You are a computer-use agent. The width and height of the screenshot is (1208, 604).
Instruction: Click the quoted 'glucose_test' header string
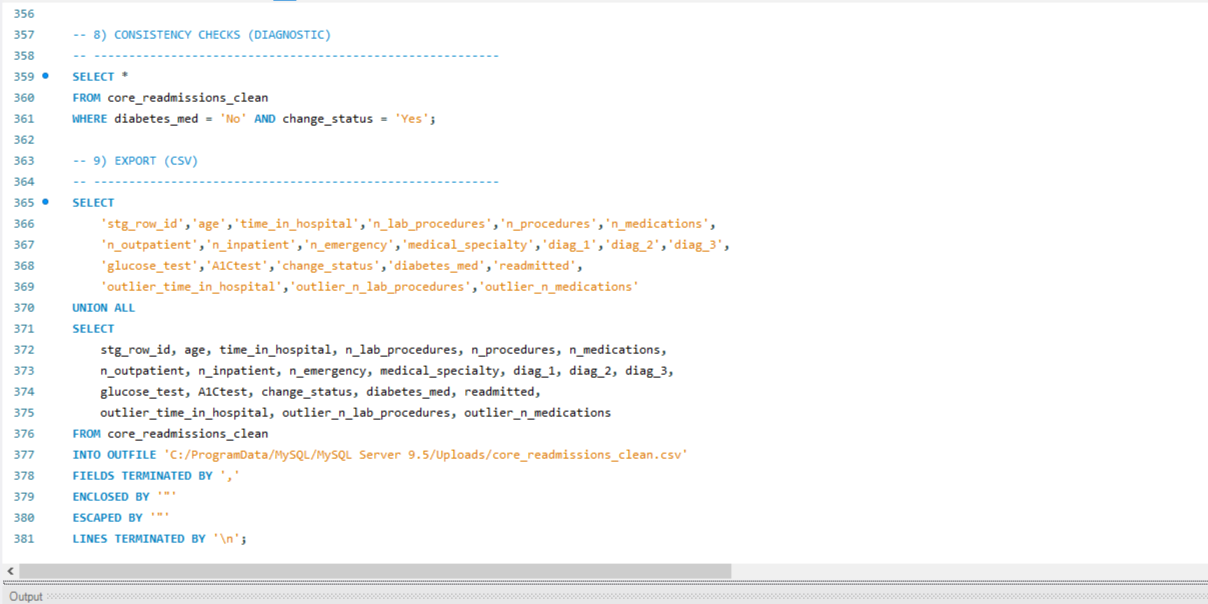(x=149, y=265)
